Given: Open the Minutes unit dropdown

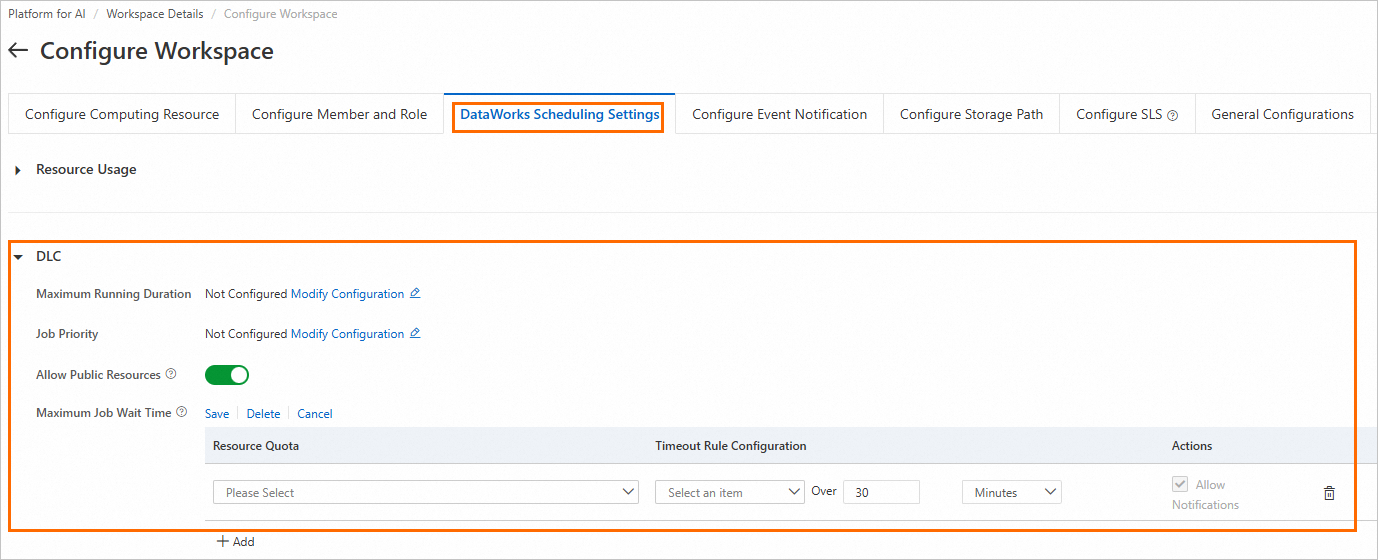Looking at the screenshot, I should 1011,492.
